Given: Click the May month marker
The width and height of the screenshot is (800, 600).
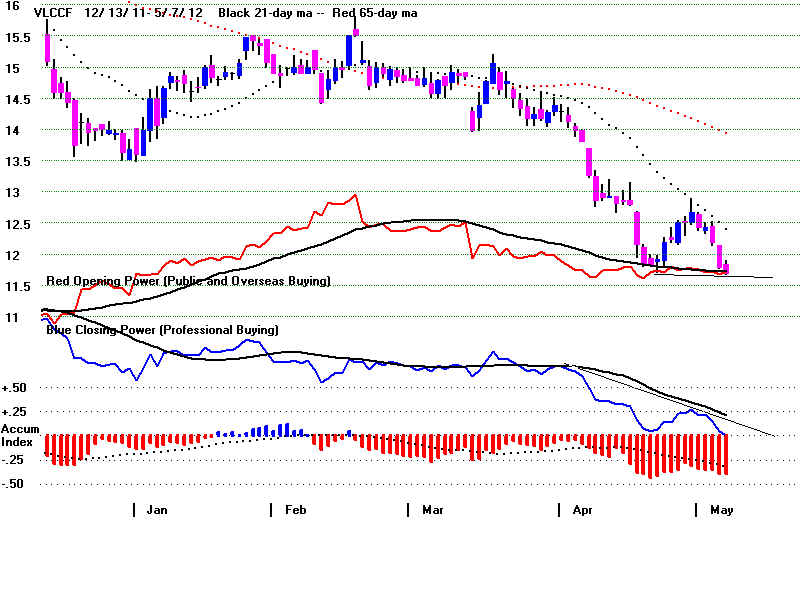Looking at the screenshot, I should pyautogui.click(x=721, y=510).
